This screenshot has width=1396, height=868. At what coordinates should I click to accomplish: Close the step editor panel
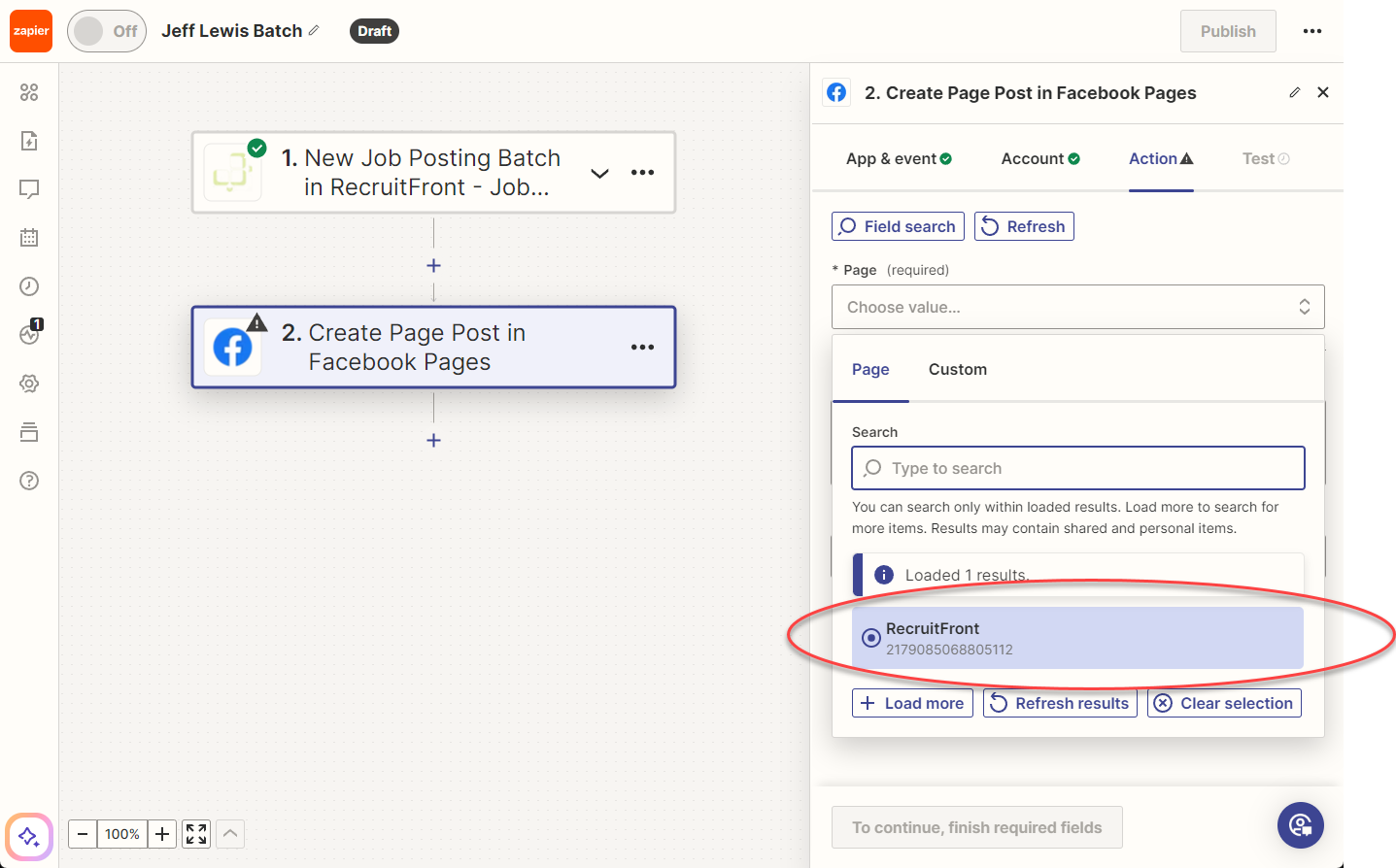[x=1323, y=92]
